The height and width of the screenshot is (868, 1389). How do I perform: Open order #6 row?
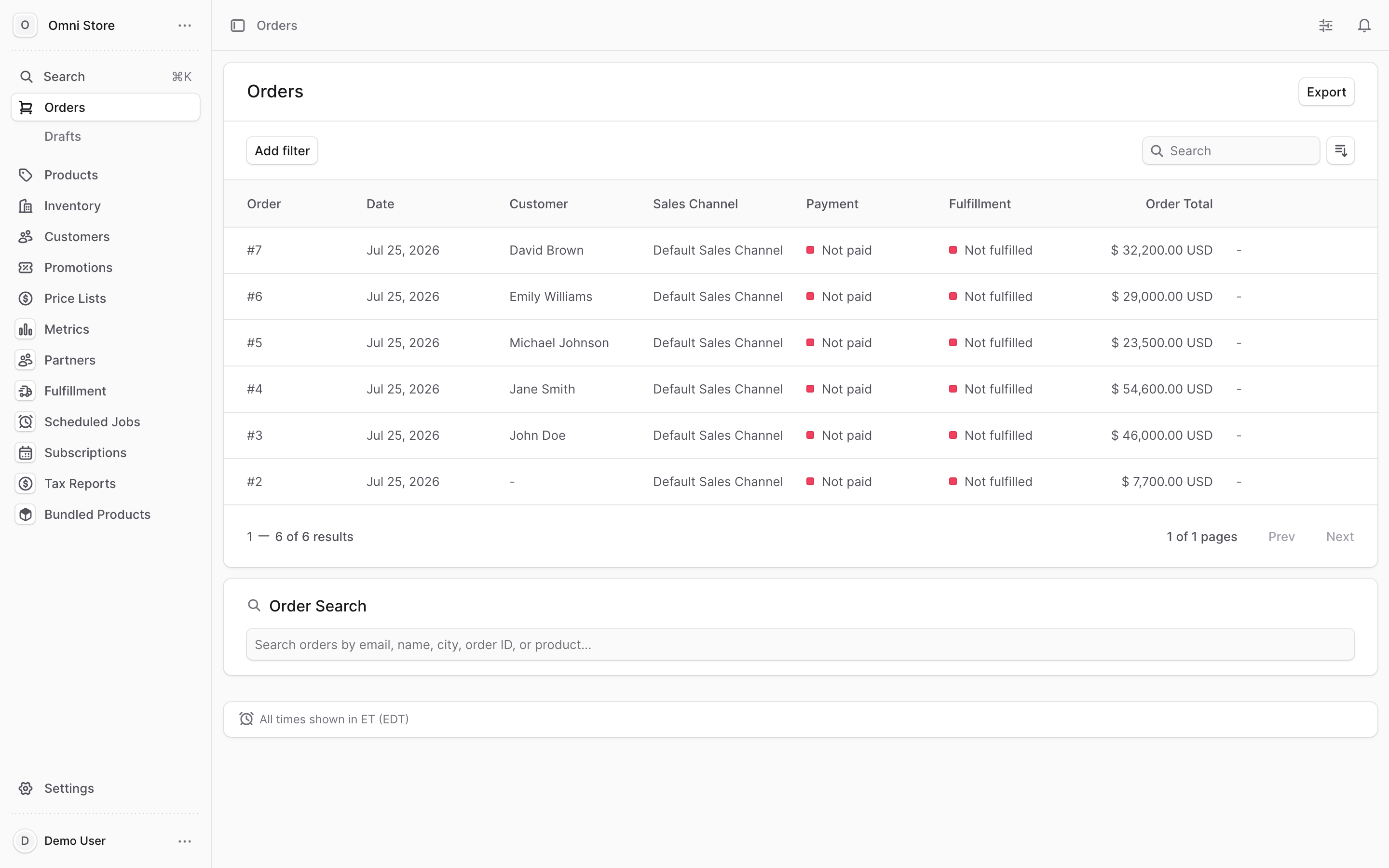[x=800, y=297]
